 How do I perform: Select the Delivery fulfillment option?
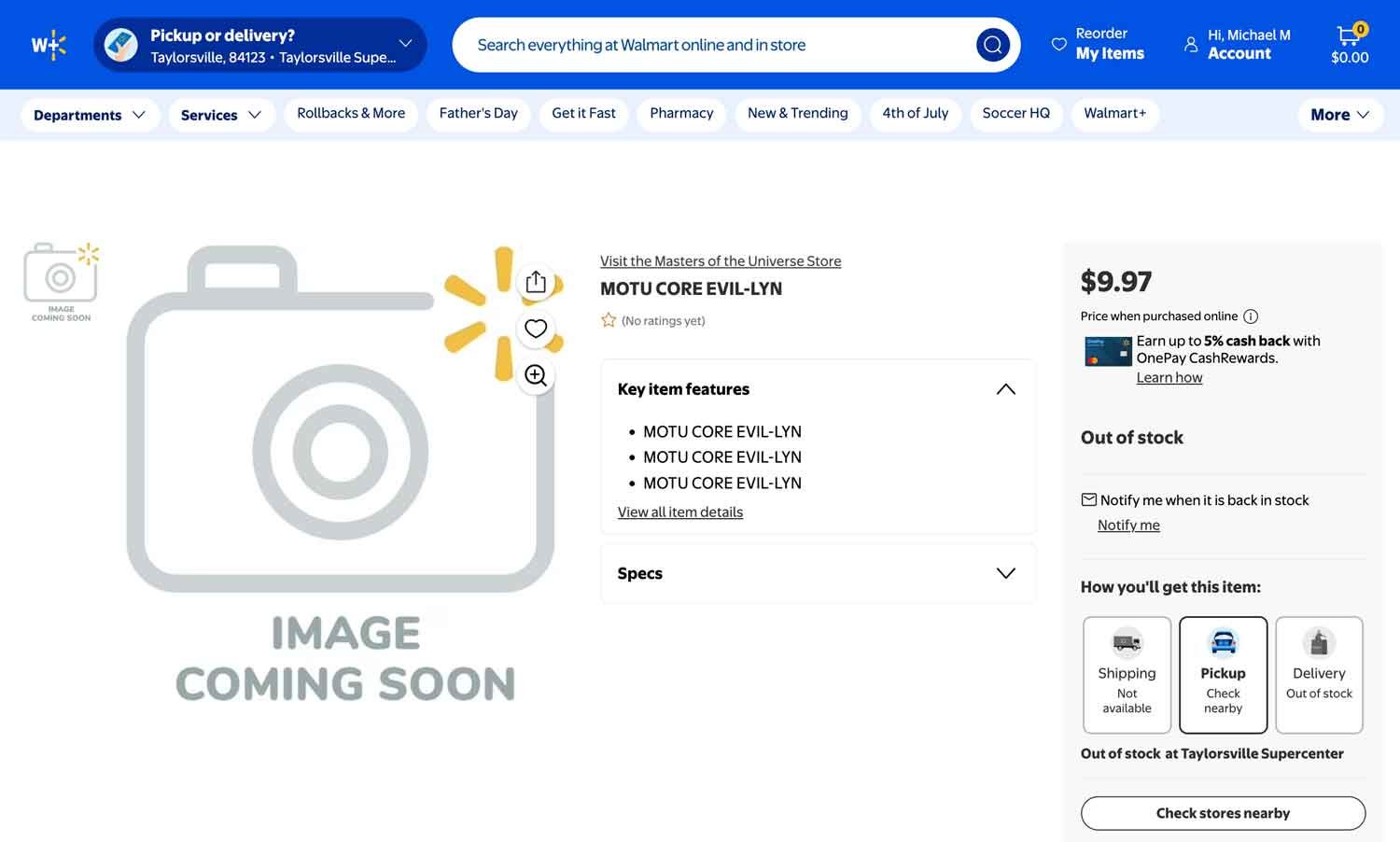click(x=1319, y=675)
